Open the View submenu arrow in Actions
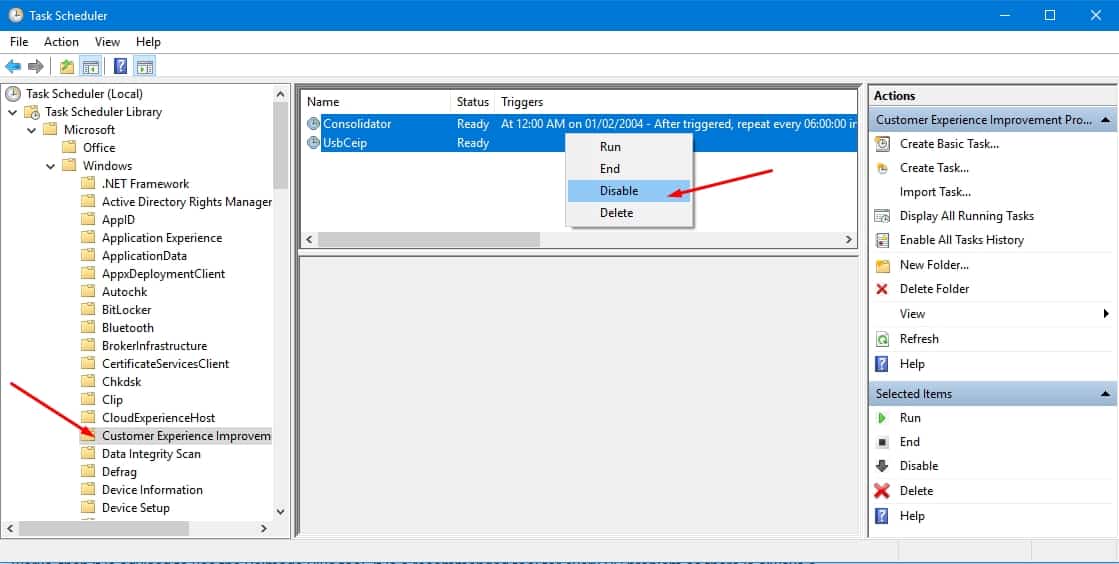Image resolution: width=1119 pixels, height=564 pixels. point(1105,313)
